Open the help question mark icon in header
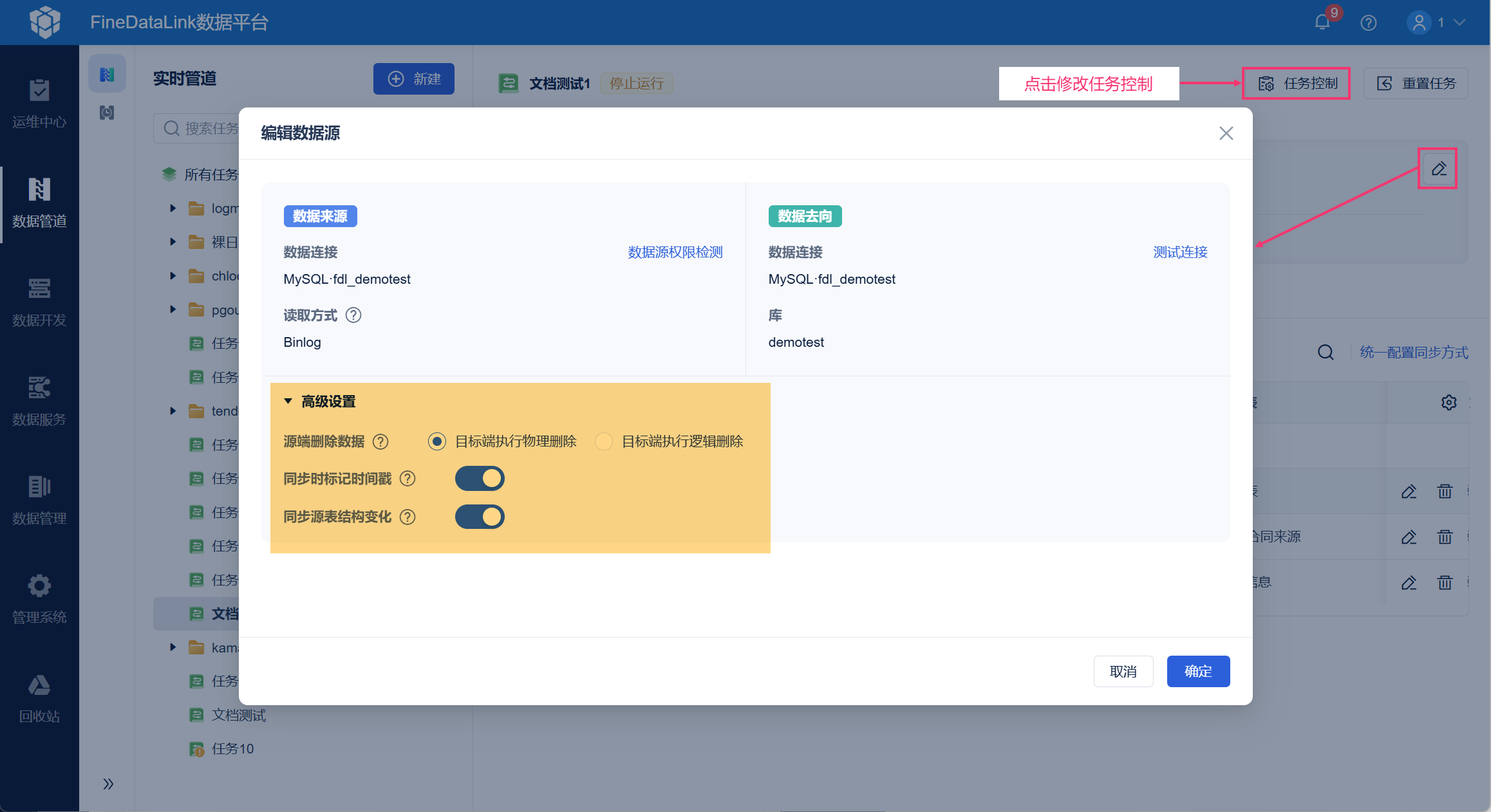 (x=1369, y=23)
